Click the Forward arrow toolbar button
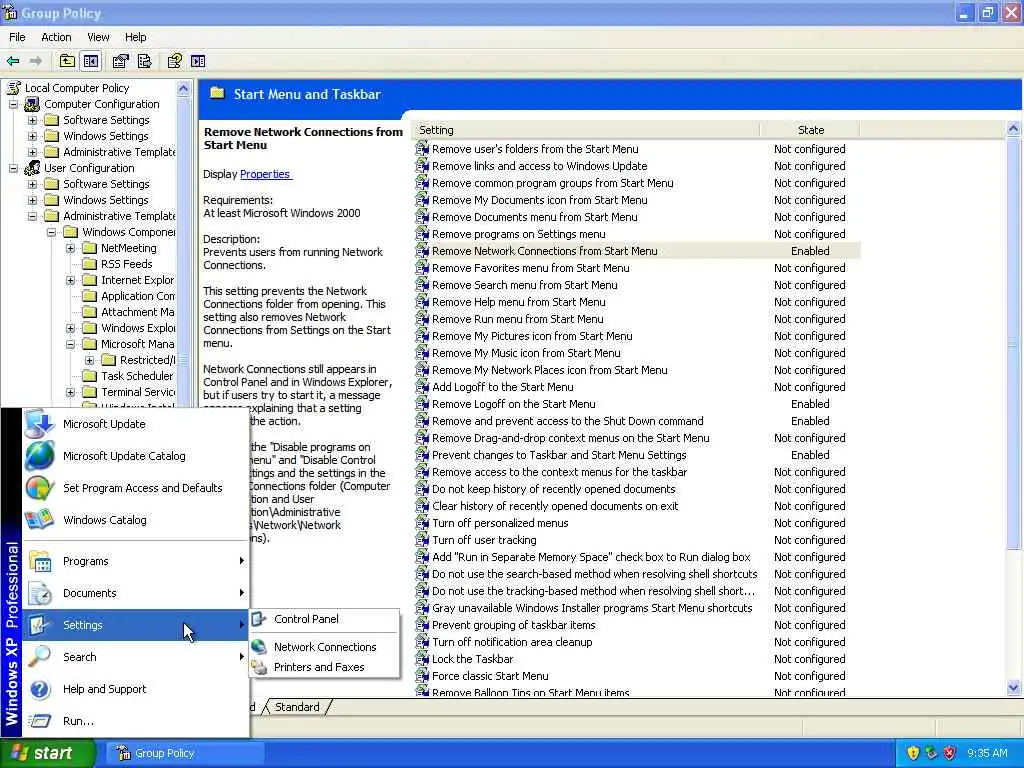1024x768 pixels. [x=36, y=61]
